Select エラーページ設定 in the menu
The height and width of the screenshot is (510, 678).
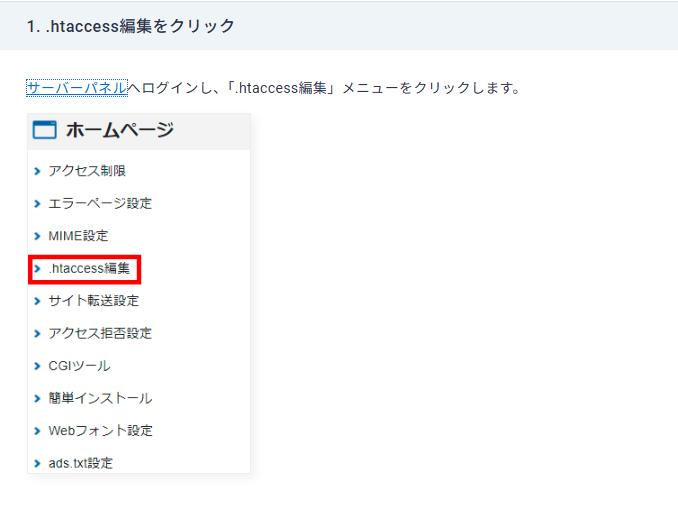100,203
